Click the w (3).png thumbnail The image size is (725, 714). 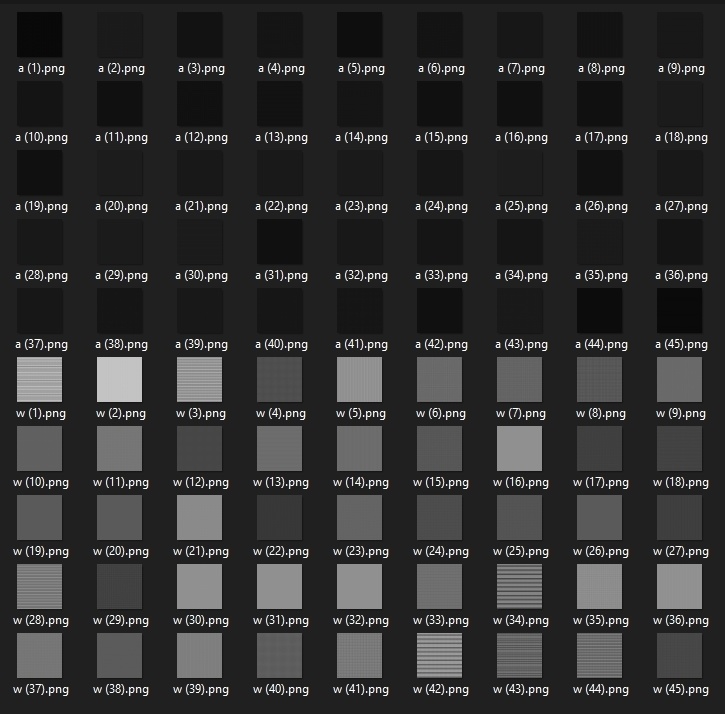pos(199,379)
